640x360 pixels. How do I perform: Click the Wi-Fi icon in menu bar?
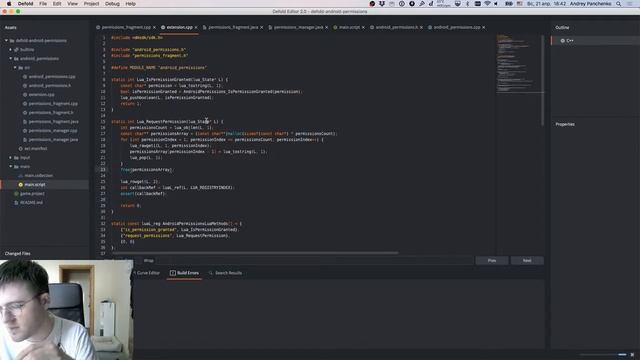pyautogui.click(x=487, y=4)
